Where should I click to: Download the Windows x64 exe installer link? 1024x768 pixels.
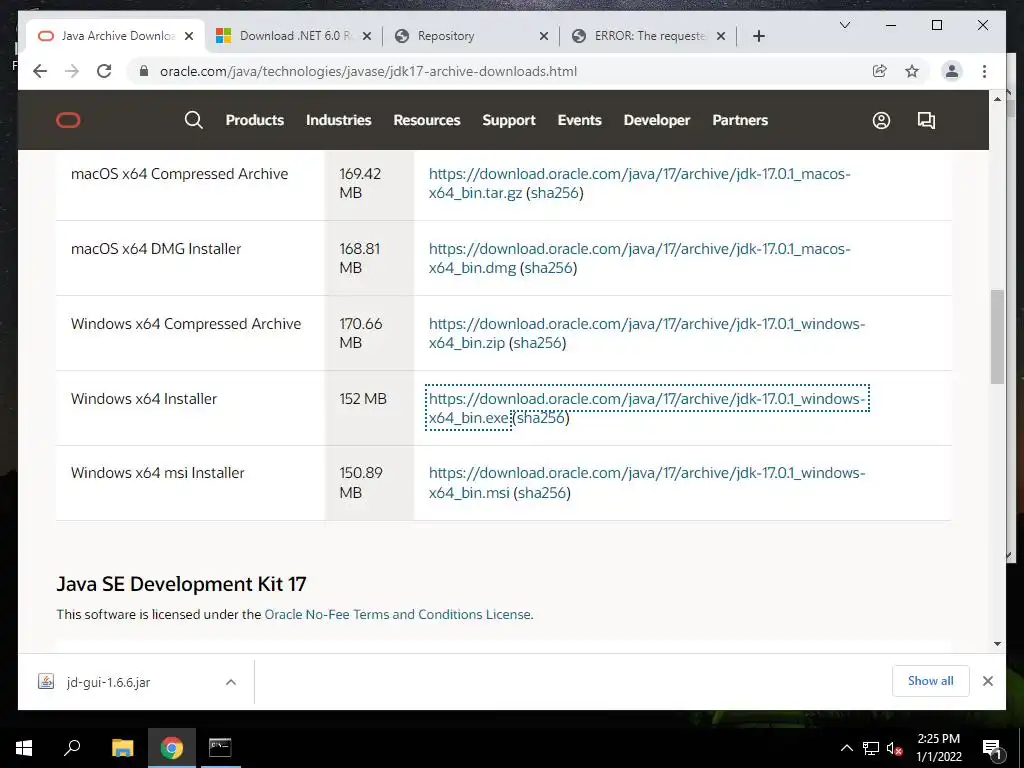(x=647, y=408)
